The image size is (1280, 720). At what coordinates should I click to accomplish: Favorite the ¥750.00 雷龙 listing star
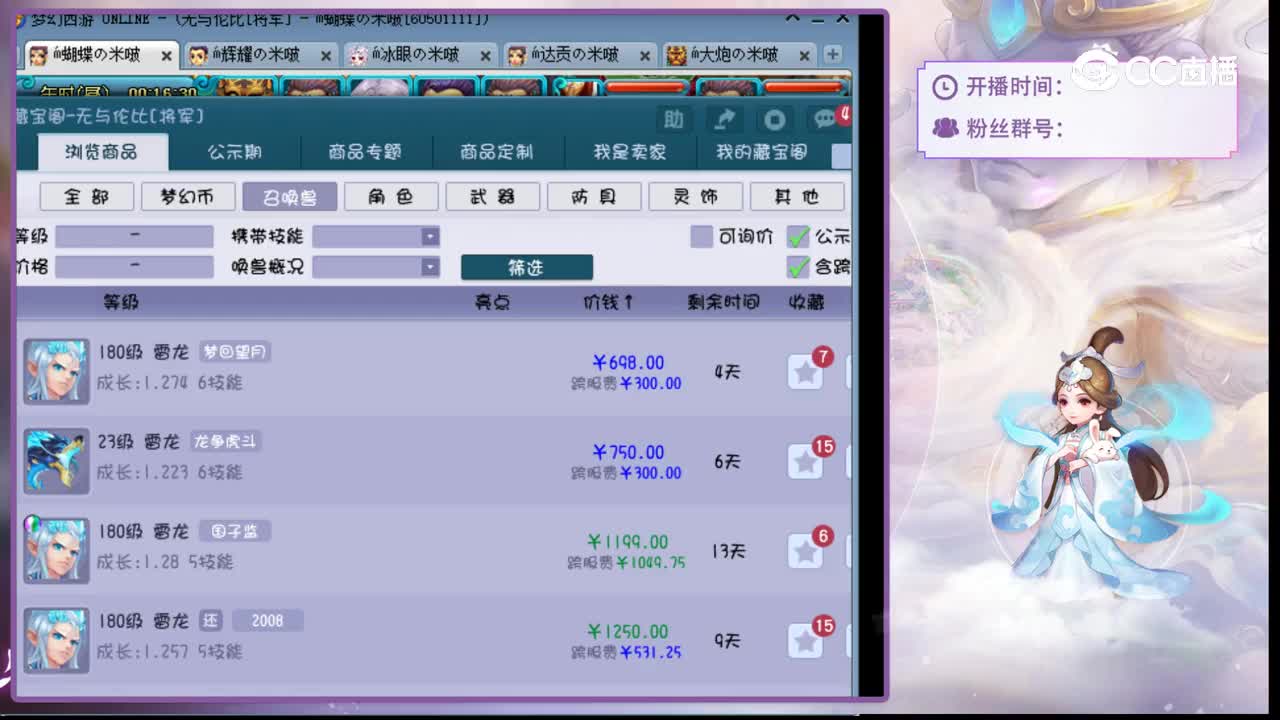pyautogui.click(x=805, y=461)
